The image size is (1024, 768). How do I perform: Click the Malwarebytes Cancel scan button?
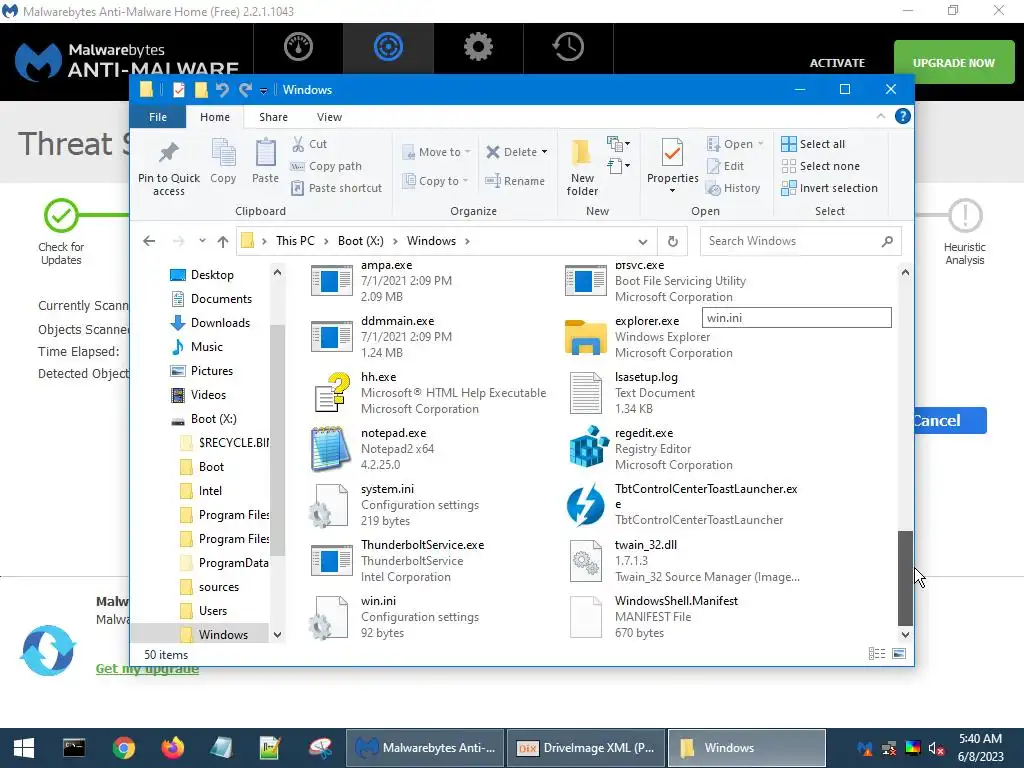coord(950,421)
